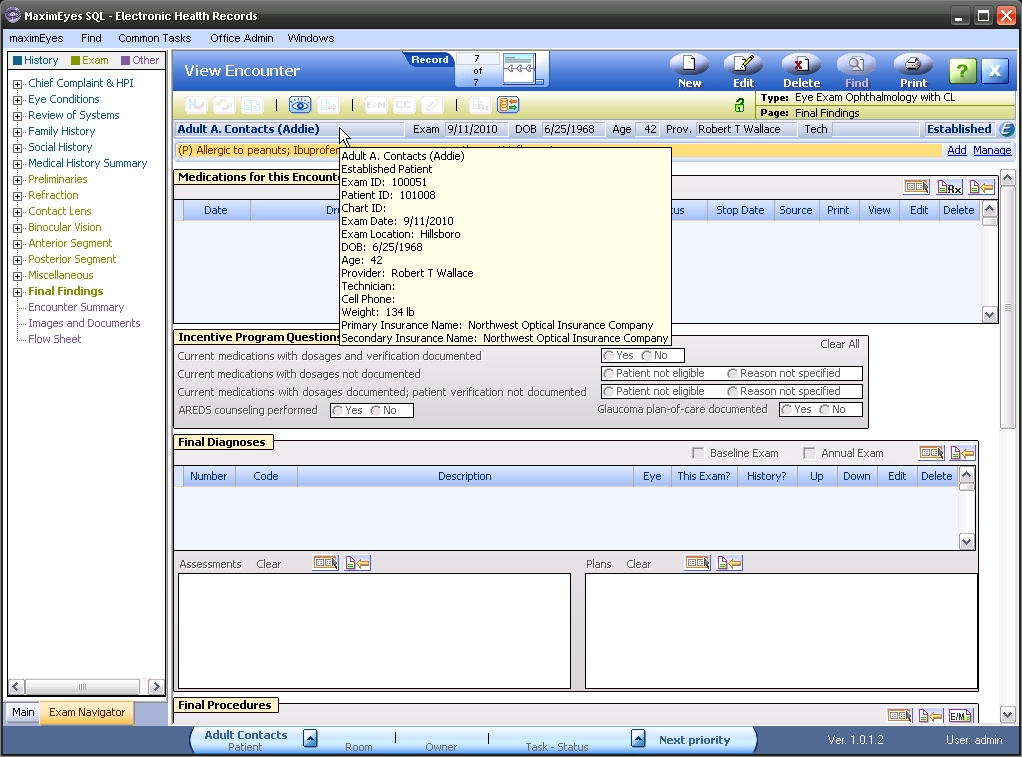The width and height of the screenshot is (1022, 757).
Task: Select Yes for AREDS counseling performed
Action: pyautogui.click(x=338, y=410)
